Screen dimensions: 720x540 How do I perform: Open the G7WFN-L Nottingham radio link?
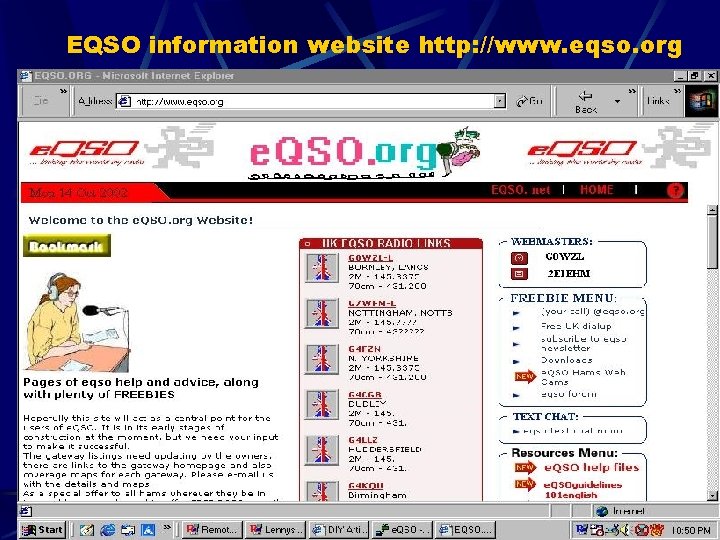[x=371, y=303]
